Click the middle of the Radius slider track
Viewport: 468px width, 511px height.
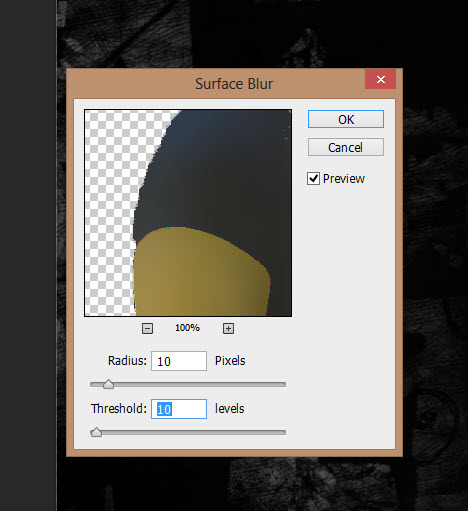(x=188, y=385)
